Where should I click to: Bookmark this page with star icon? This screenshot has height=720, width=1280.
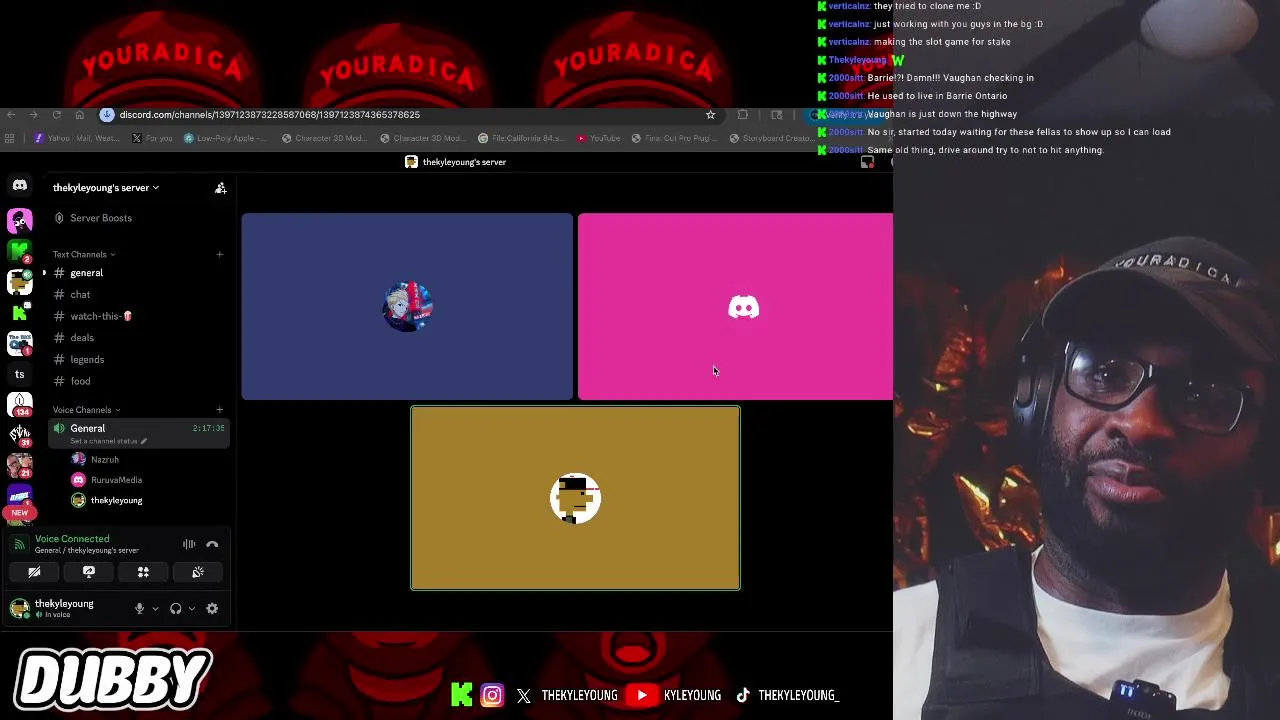coord(711,115)
